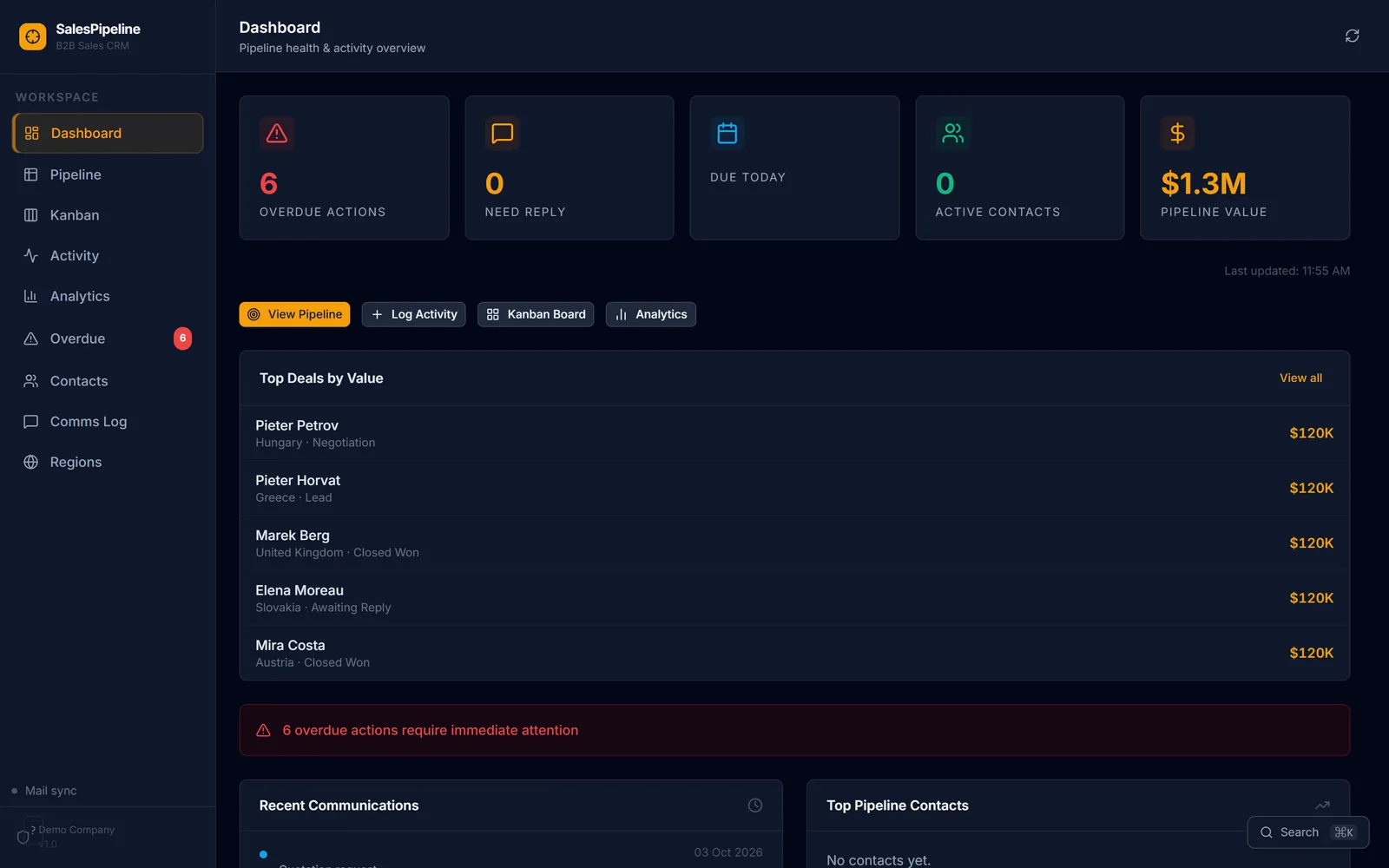Click the Analytics quick action button
The image size is (1389, 868).
coord(651,314)
